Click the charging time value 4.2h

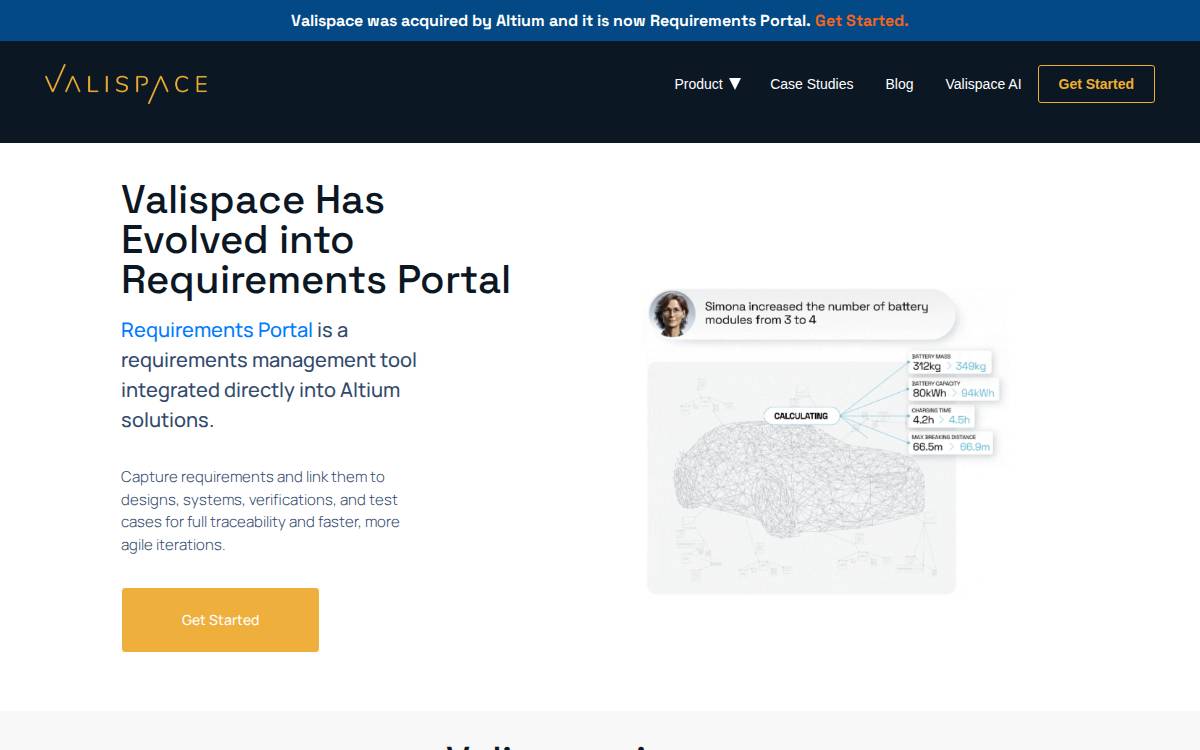tap(923, 420)
